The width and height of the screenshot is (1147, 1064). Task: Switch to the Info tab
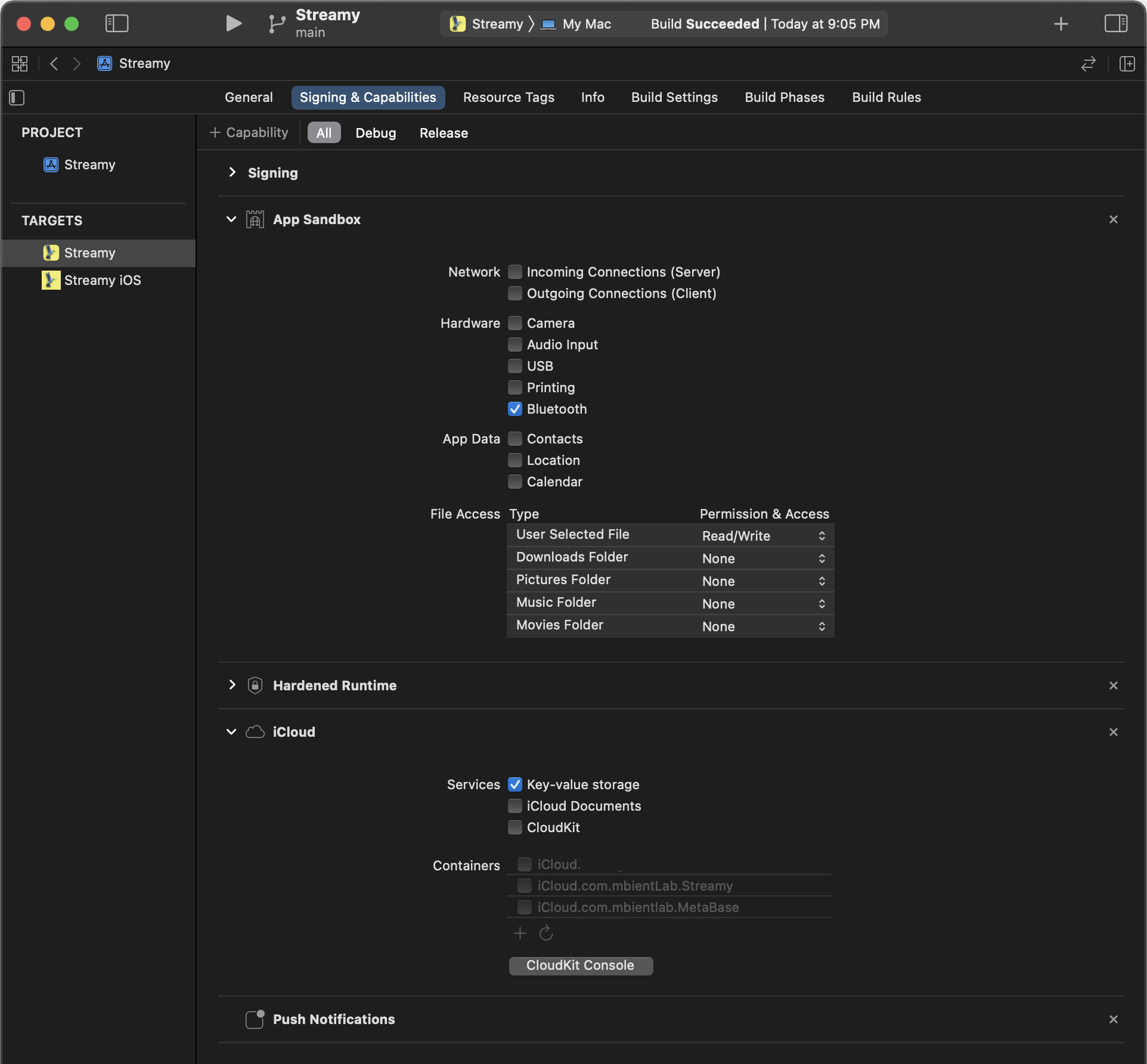pyautogui.click(x=593, y=97)
